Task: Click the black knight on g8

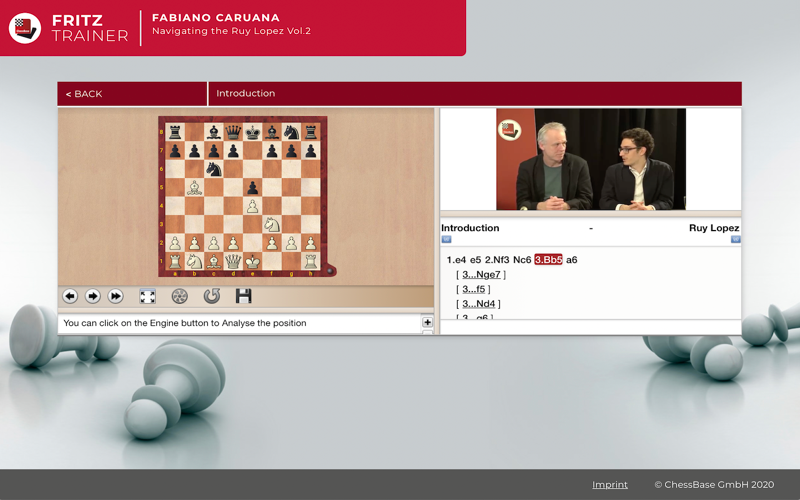Action: tap(291, 132)
